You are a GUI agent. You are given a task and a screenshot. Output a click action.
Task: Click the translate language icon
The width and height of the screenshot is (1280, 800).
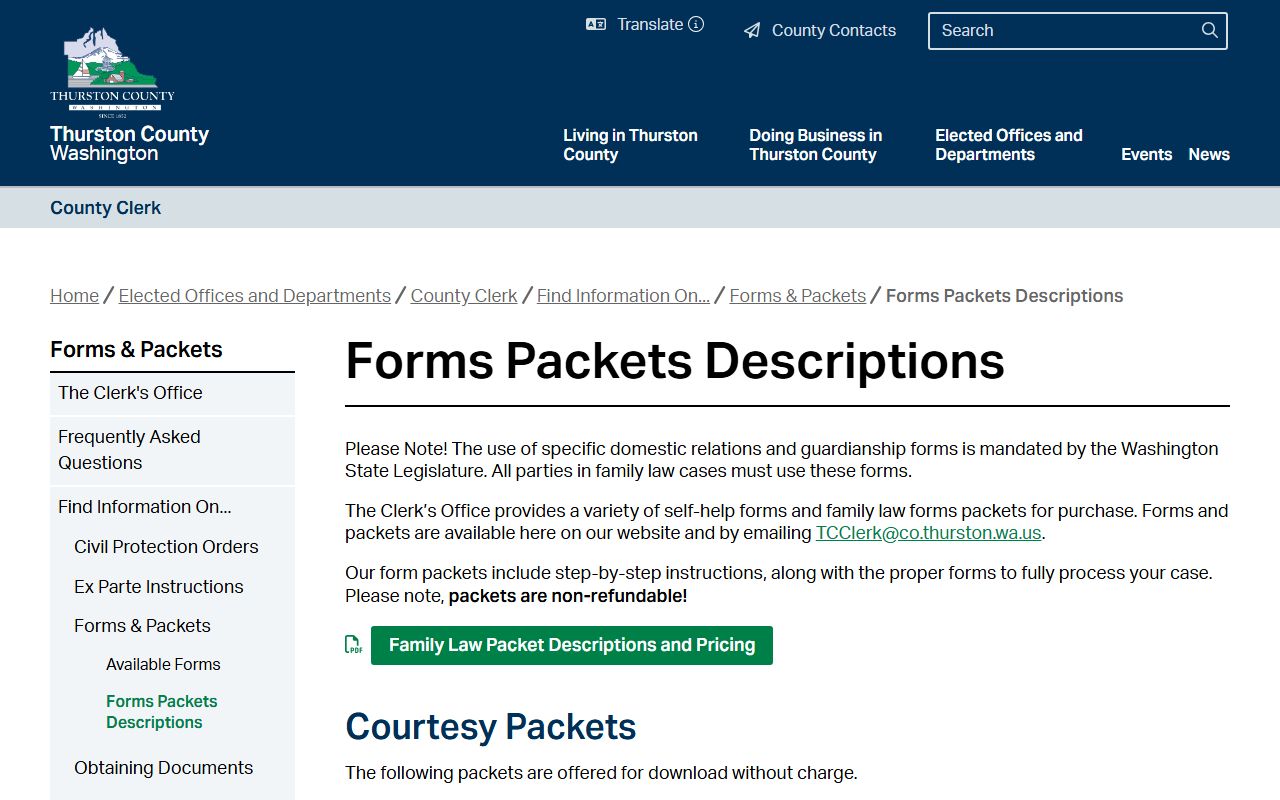point(596,25)
